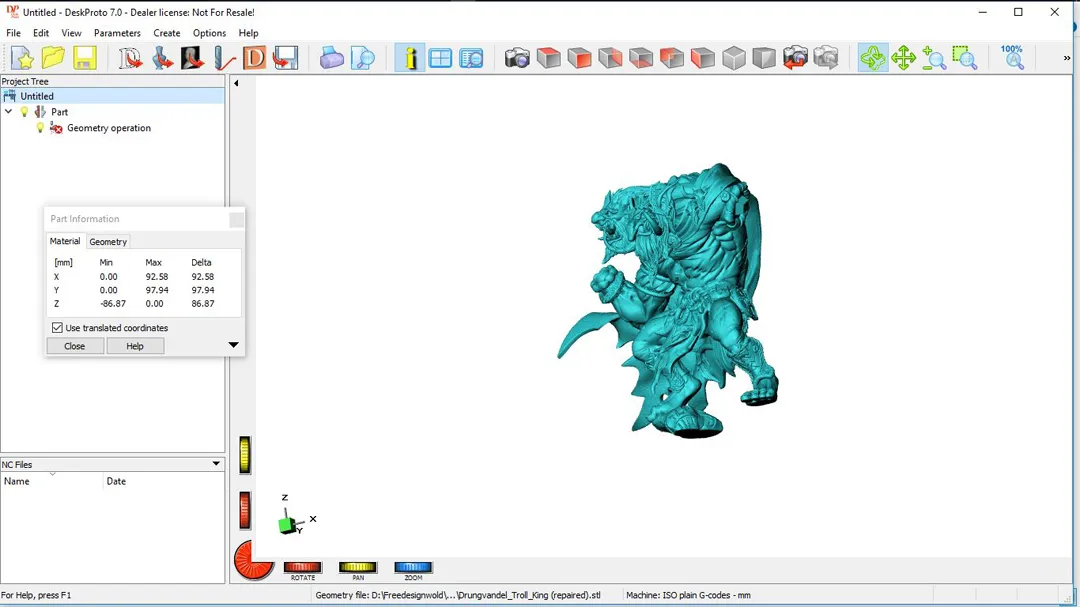Image resolution: width=1080 pixels, height=607 pixels.
Task: Activate the Zoom Window dashed-box icon
Action: [965, 58]
